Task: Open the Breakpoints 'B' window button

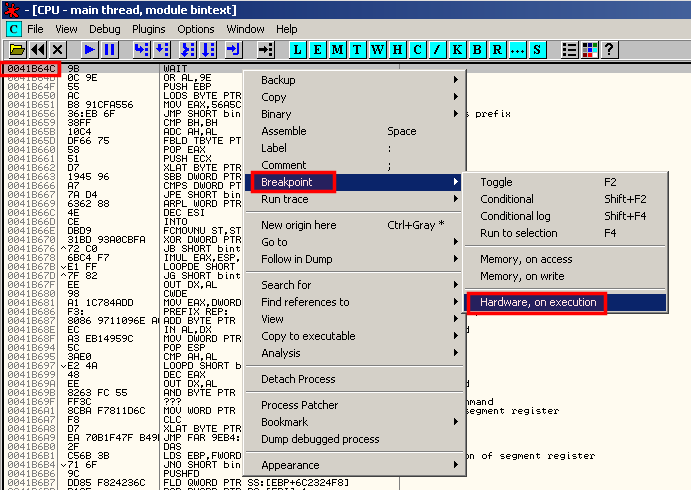Action: point(478,49)
